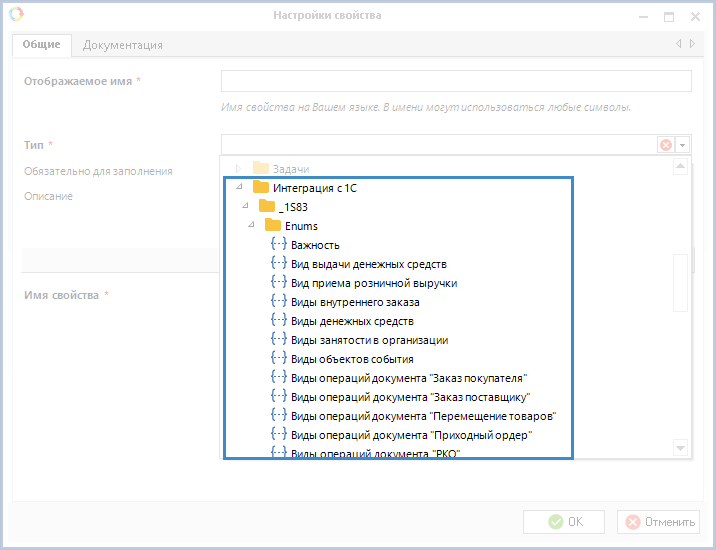The height and width of the screenshot is (550, 716).
Task: Select Виды операций документа "Заказ поставщику"
Action: (x=411, y=397)
